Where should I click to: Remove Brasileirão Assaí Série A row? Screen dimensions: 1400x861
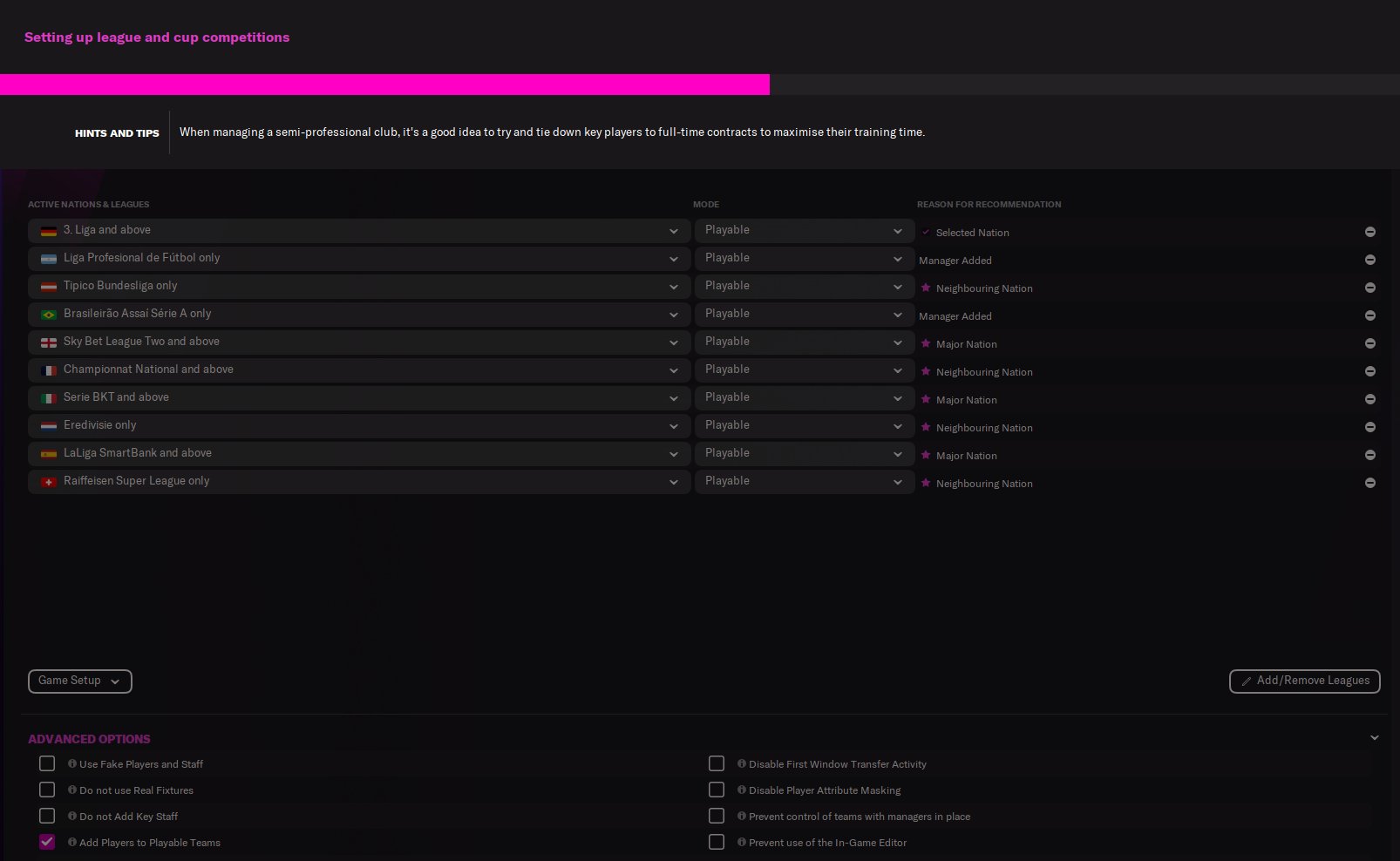[1370, 315]
